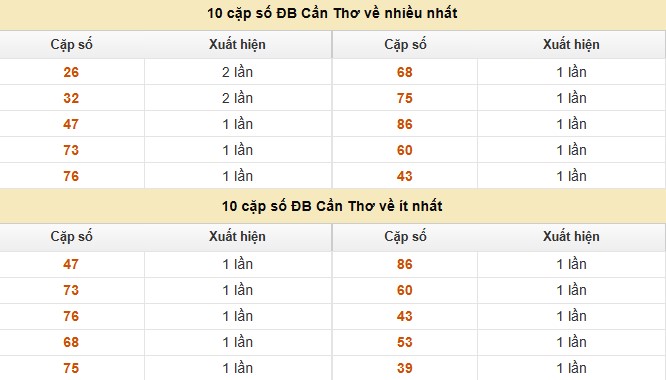This screenshot has width=666, height=380.
Task: Click number 86 in the top table
Action: pyautogui.click(x=404, y=124)
